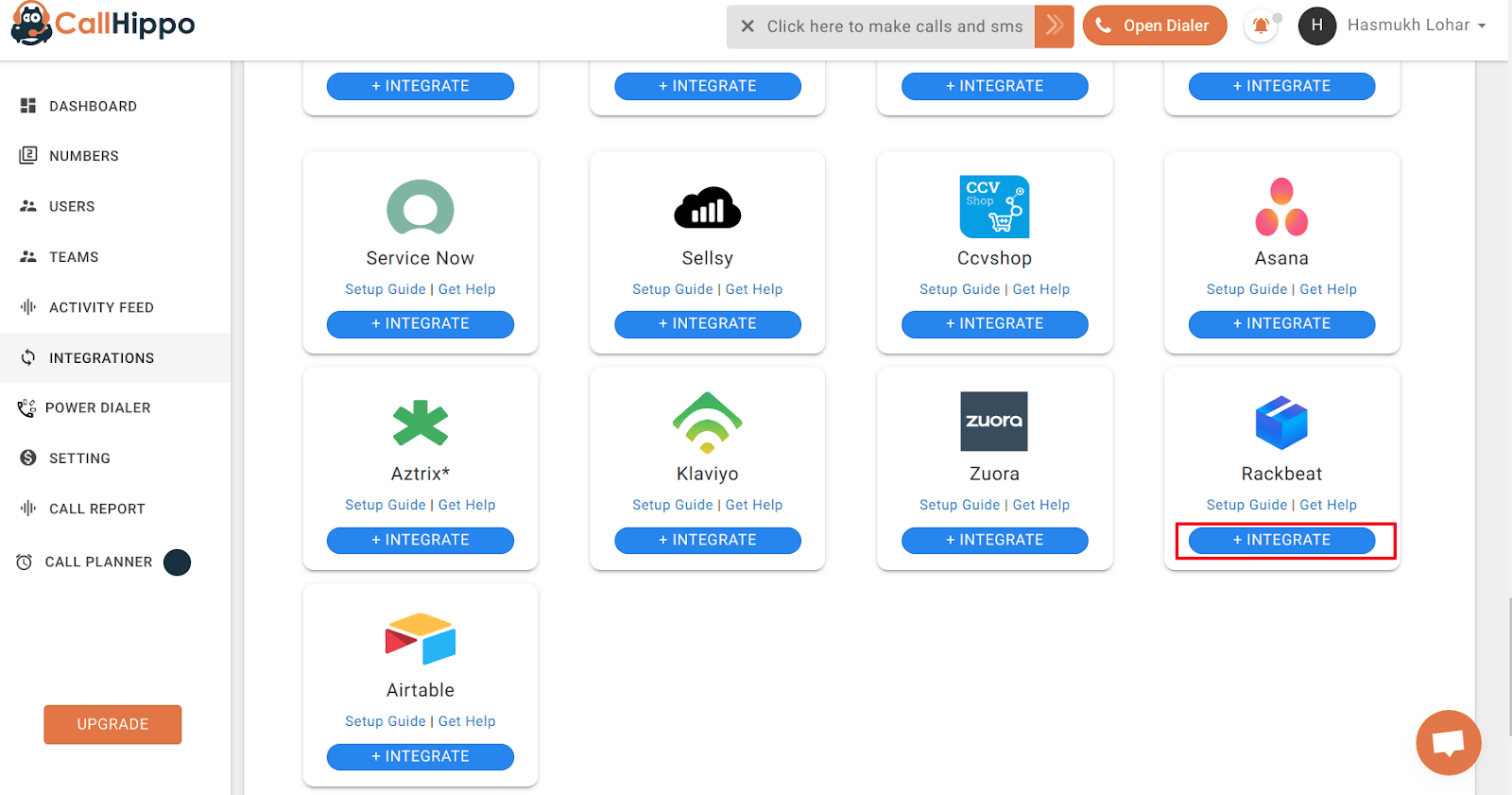Click the Call Report waveform icon
Viewport: 1512px width, 795px height.
(x=28, y=509)
